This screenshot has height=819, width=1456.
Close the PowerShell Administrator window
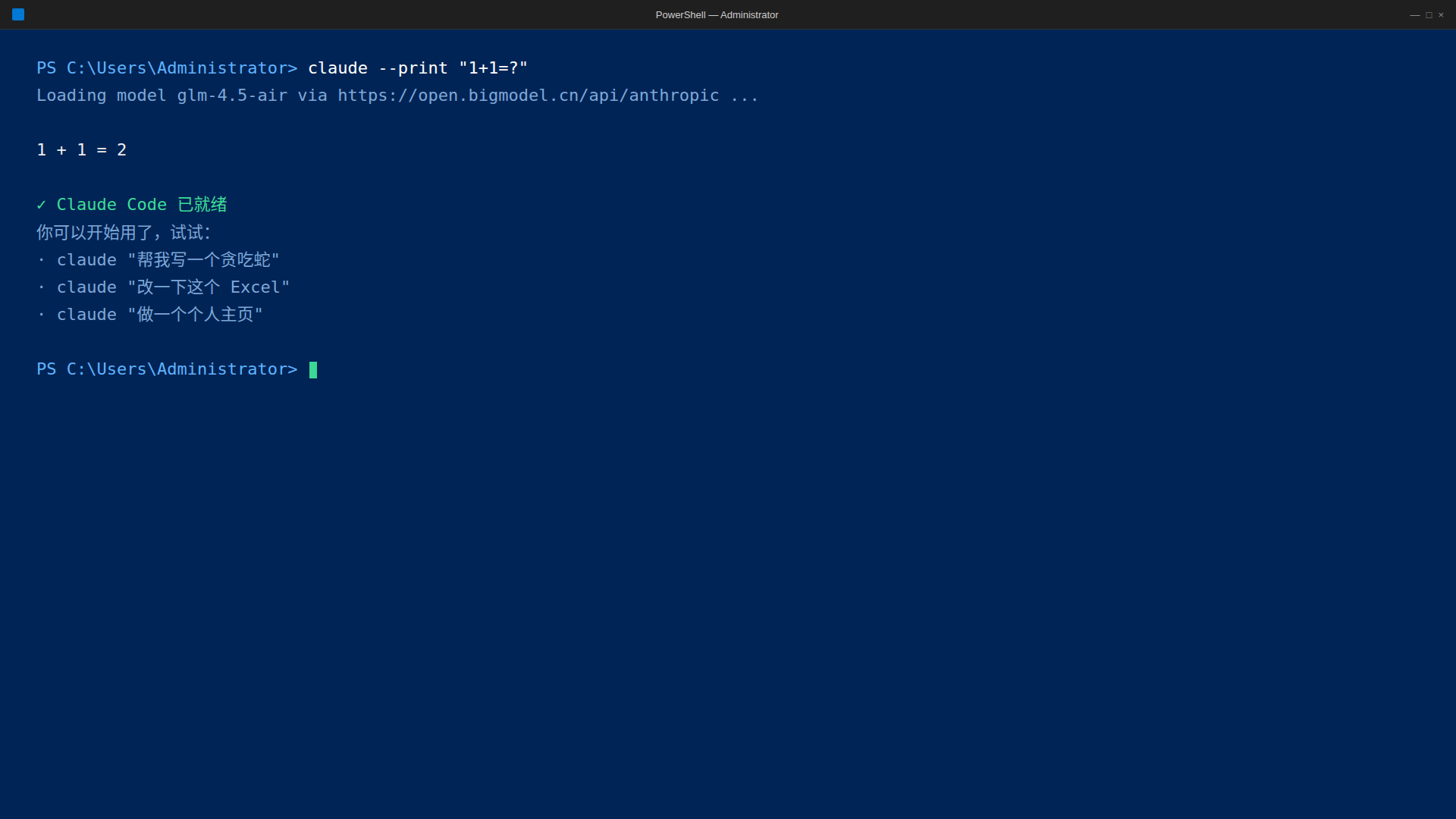(1441, 15)
